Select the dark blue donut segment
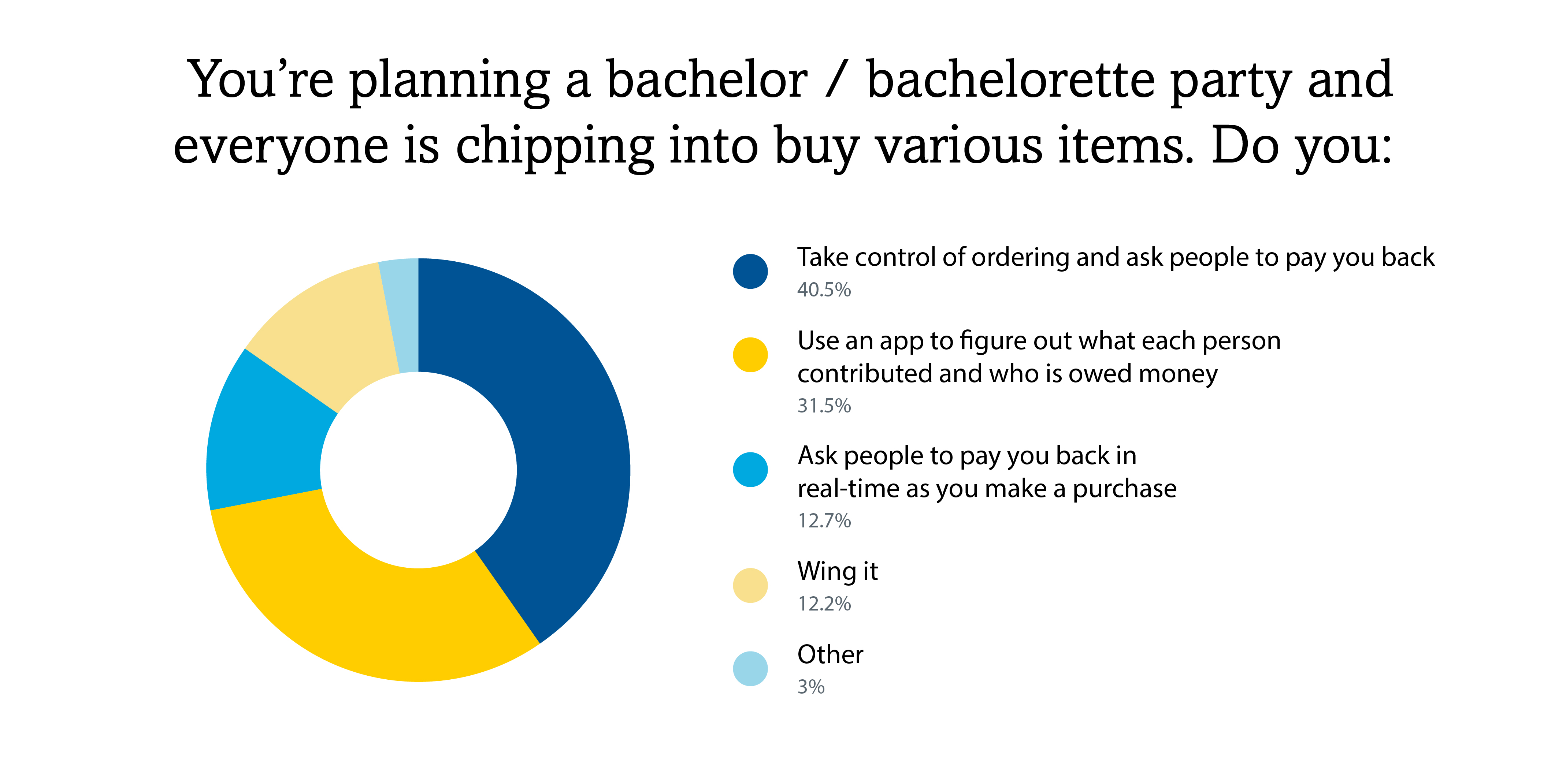1566x784 pixels. click(x=565, y=438)
